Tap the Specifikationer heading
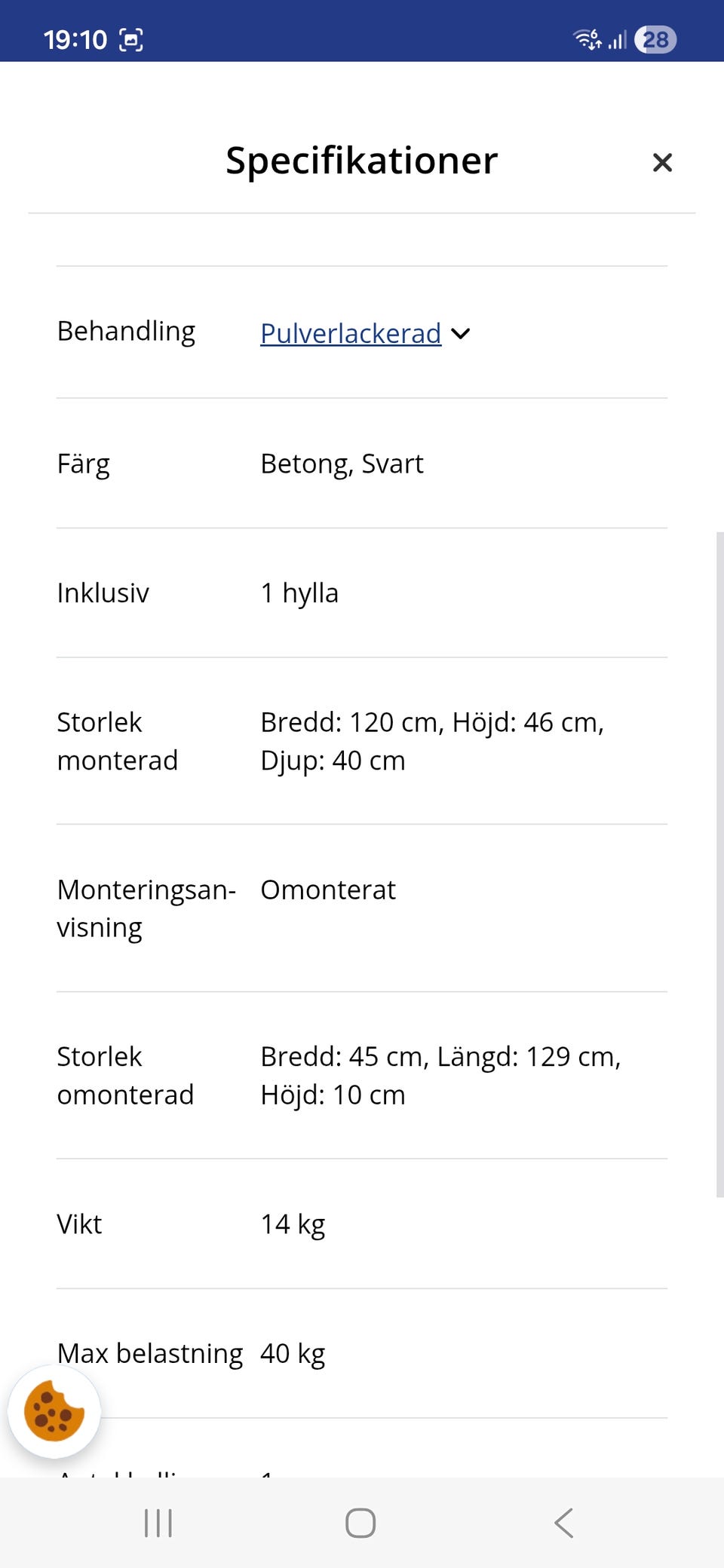 (x=361, y=161)
